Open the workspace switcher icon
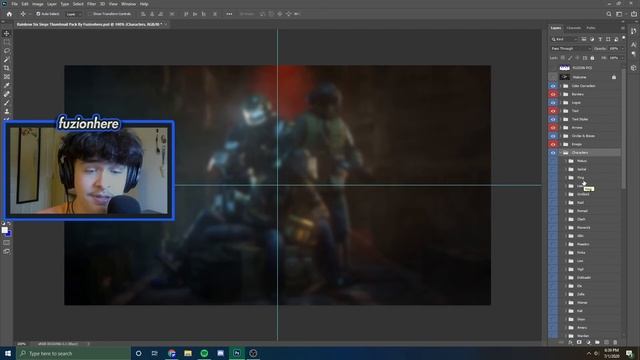The image size is (640, 360). tap(619, 14)
